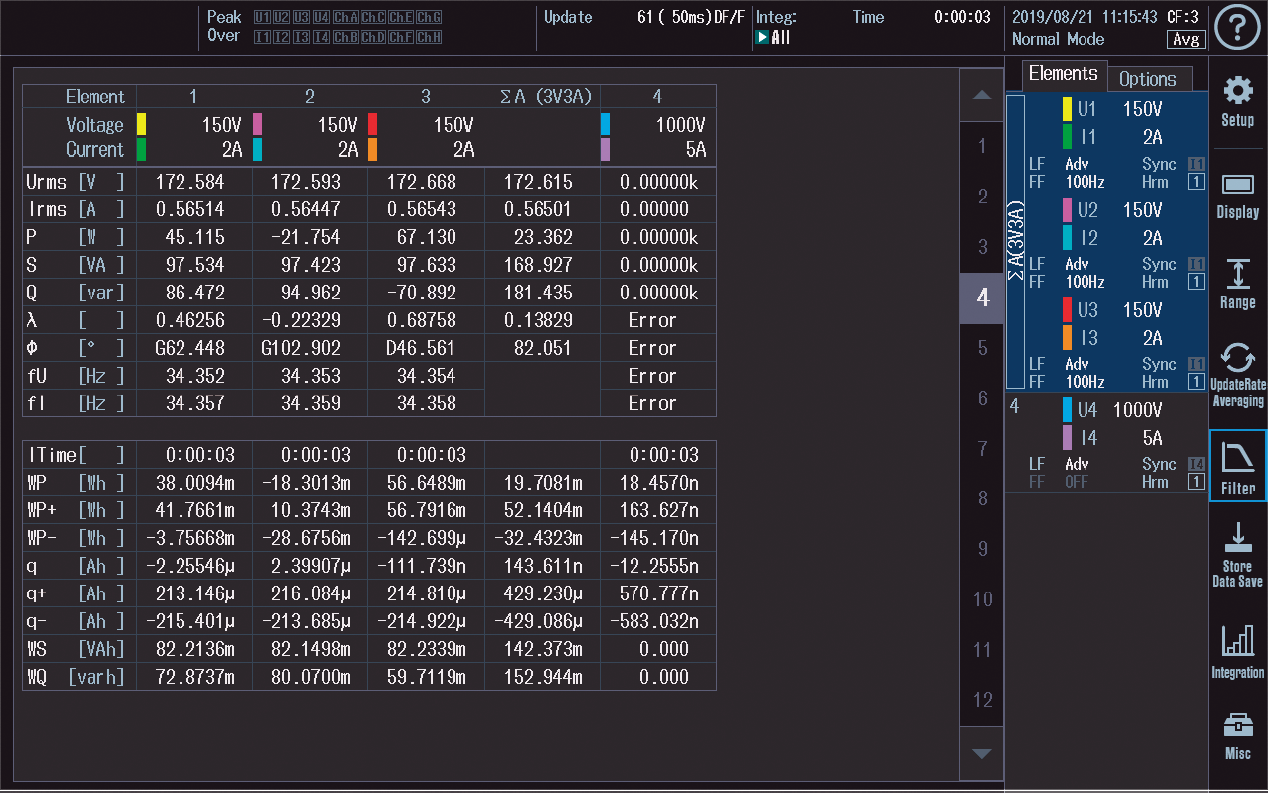
Task: Open the help question mark icon
Action: point(1237,27)
